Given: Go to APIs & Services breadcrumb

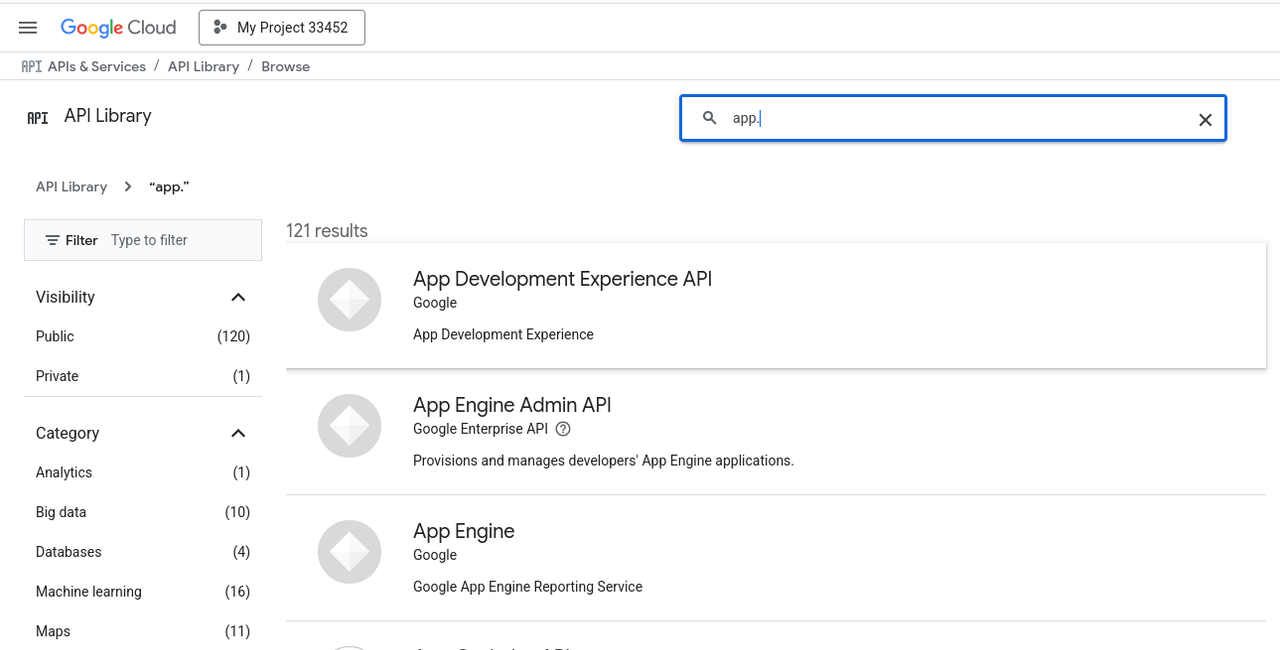Looking at the screenshot, I should pos(96,66).
